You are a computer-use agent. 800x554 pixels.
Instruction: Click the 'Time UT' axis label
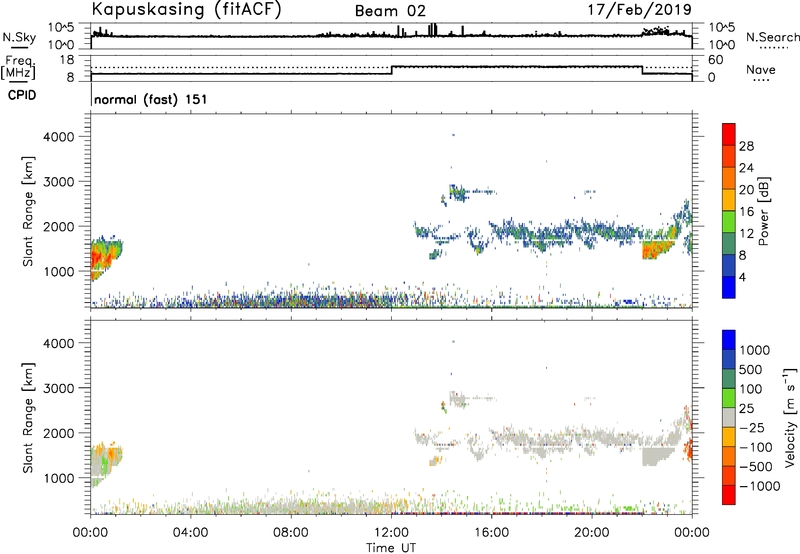[x=391, y=548]
